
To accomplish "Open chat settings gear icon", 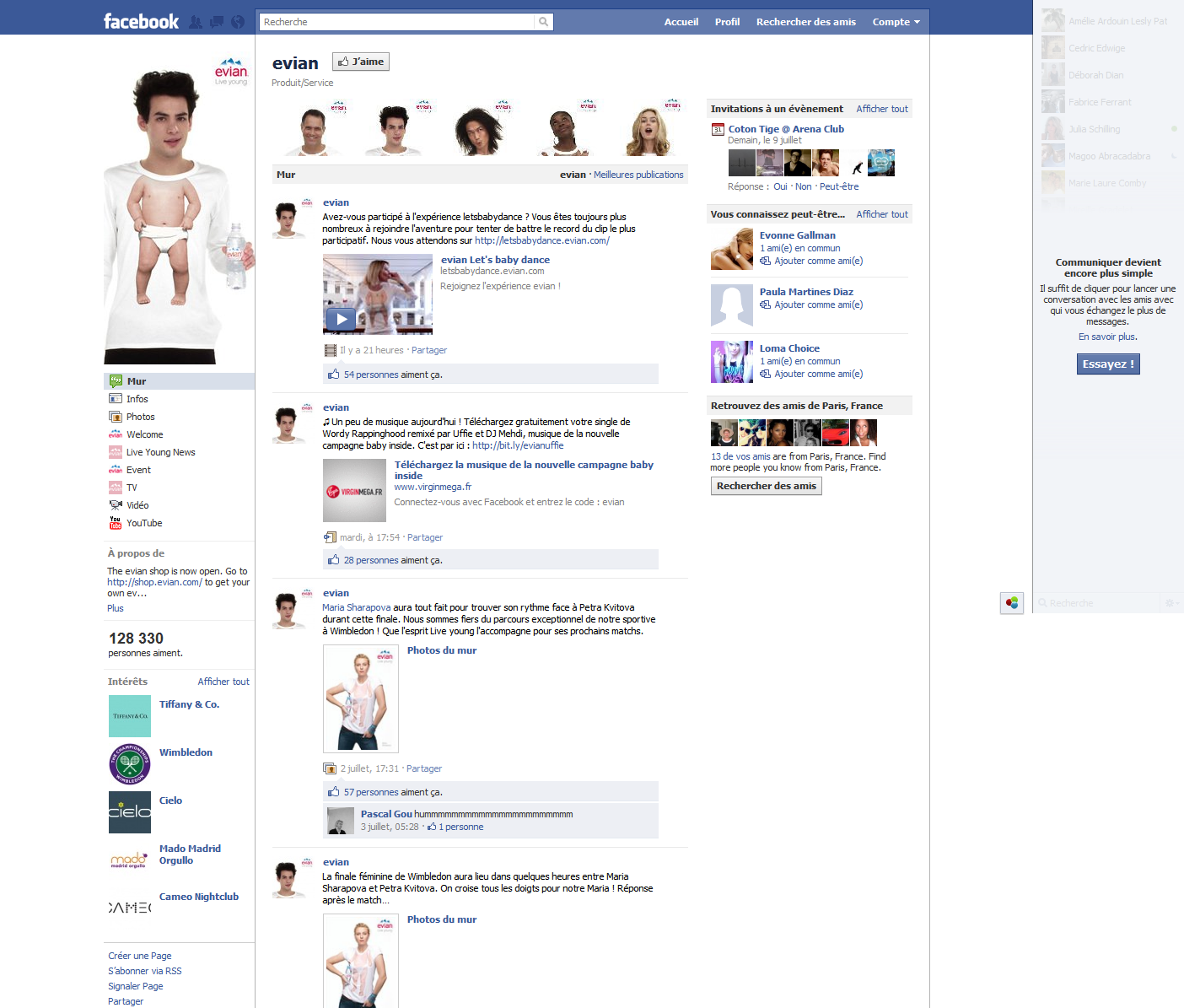I will [1171, 603].
